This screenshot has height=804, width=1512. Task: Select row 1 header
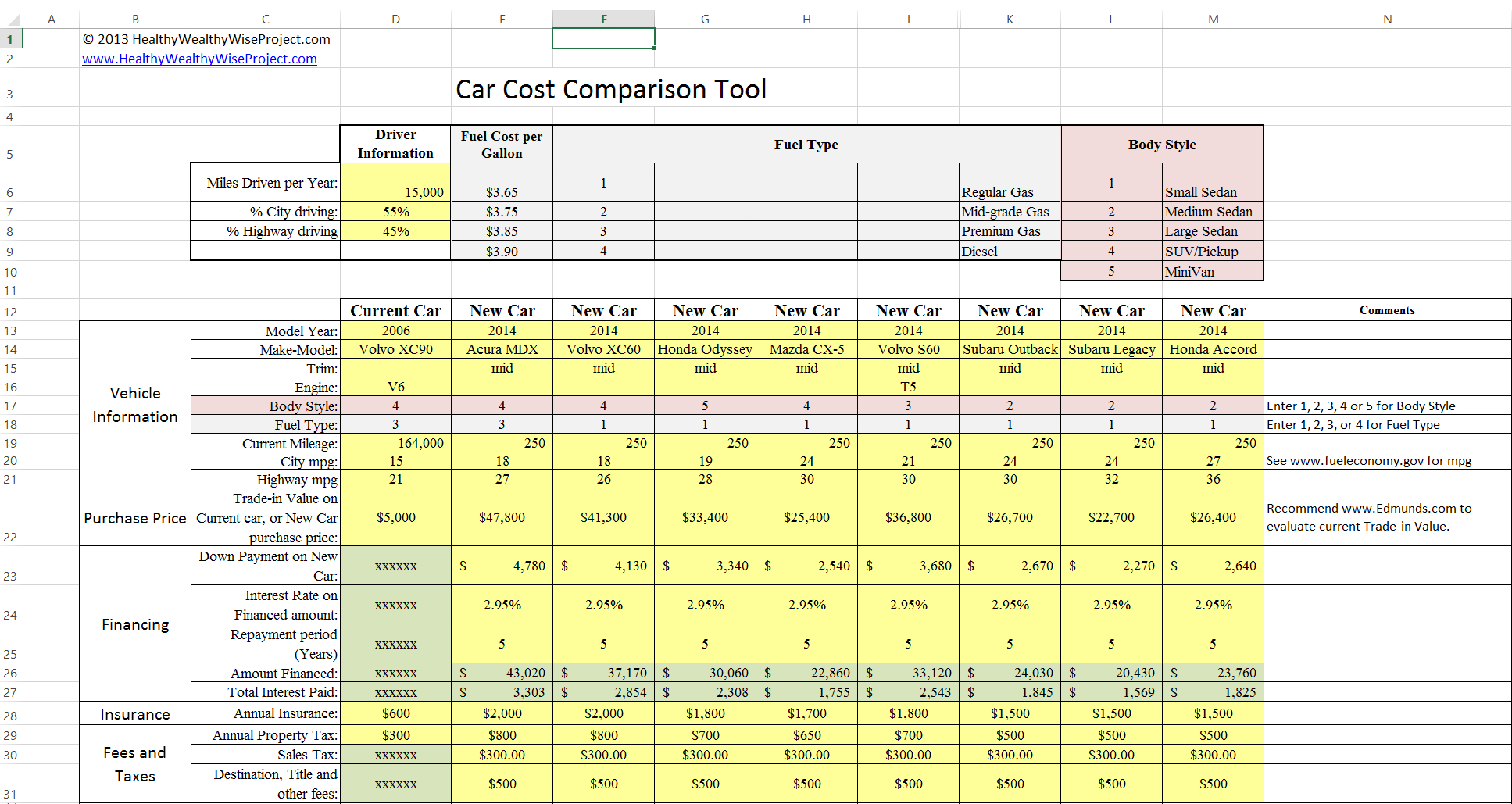[x=9, y=38]
